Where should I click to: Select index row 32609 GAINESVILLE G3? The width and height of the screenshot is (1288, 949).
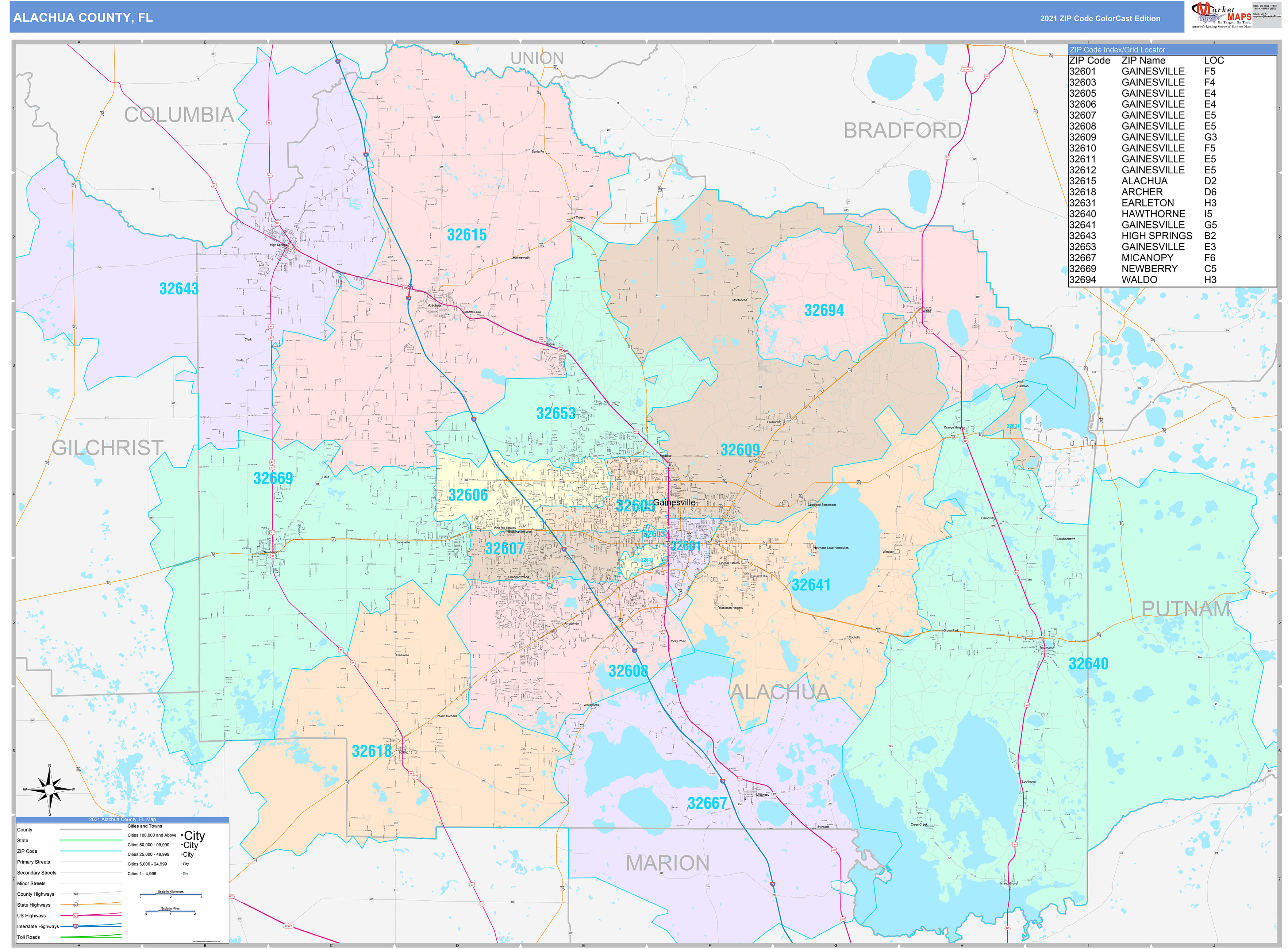click(1143, 137)
